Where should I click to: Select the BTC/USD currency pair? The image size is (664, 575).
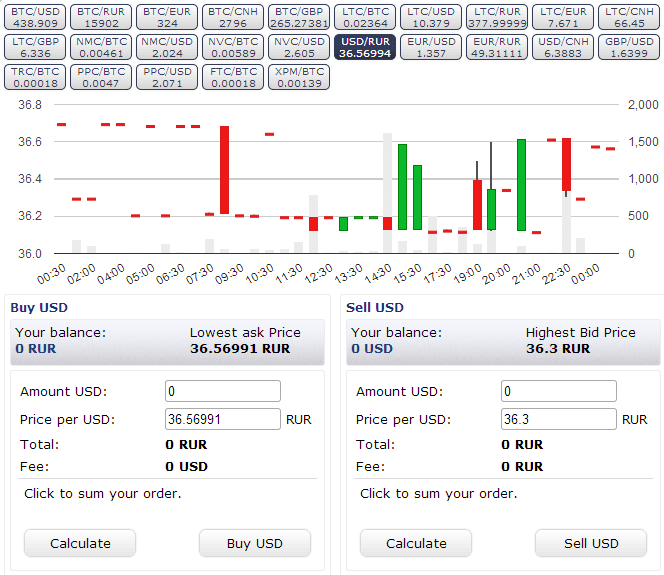pyautogui.click(x=35, y=17)
